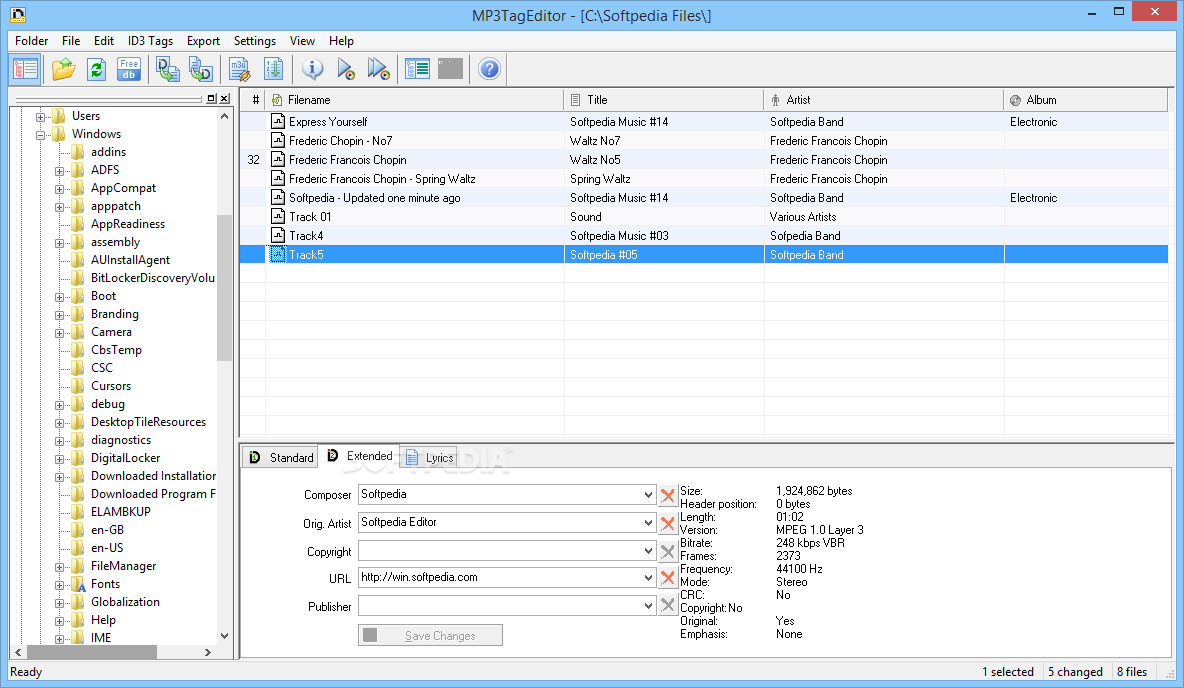This screenshot has width=1184, height=688.
Task: Sort by the Album column header
Action: click(1085, 100)
